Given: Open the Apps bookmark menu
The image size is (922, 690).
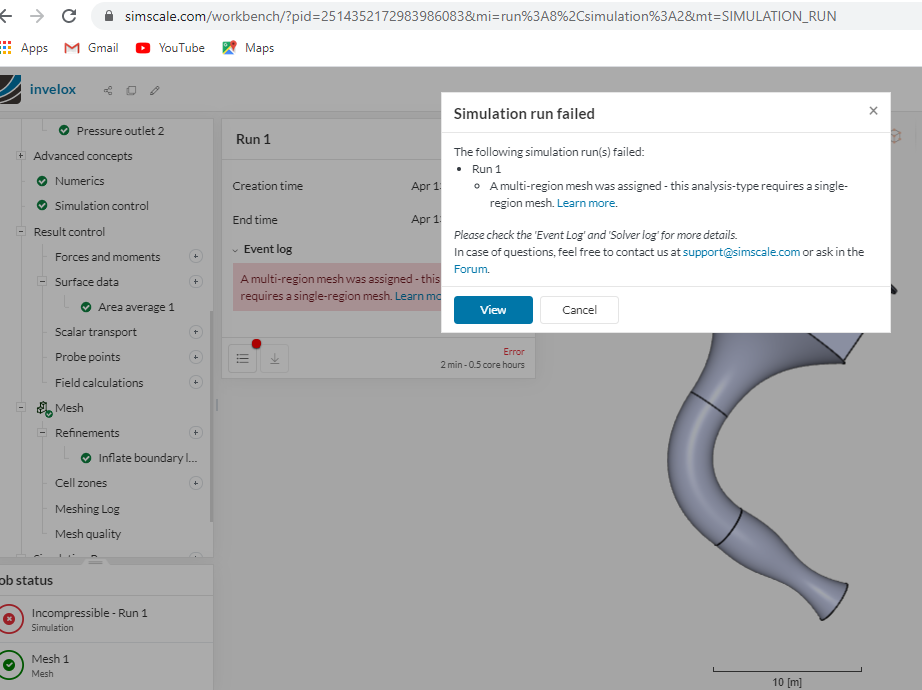Looking at the screenshot, I should tap(27, 47).
